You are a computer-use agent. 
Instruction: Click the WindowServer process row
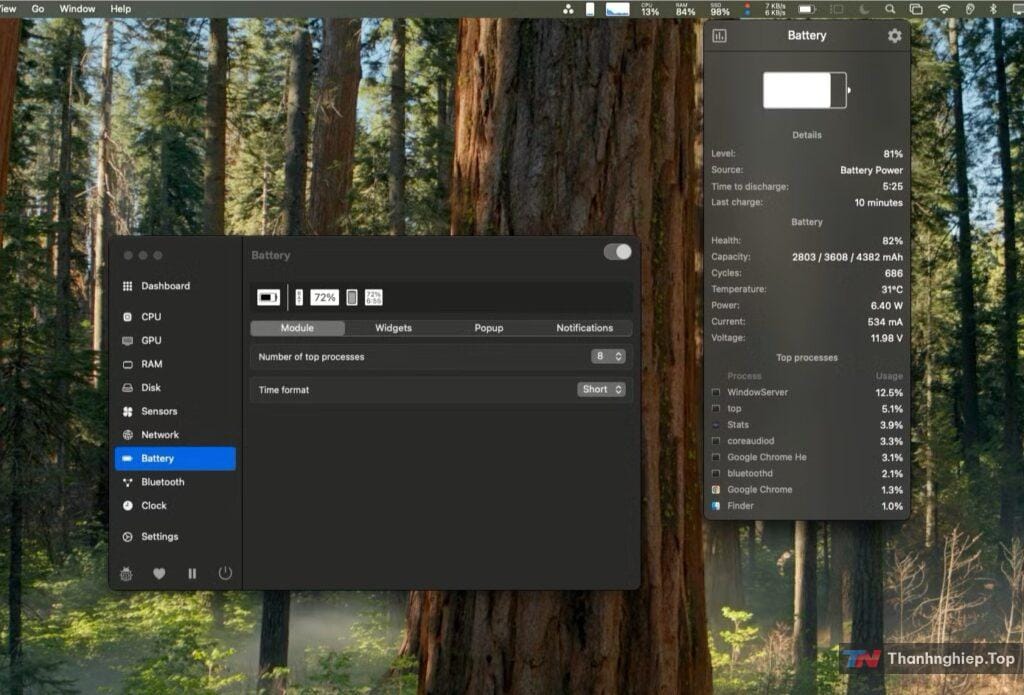(x=807, y=393)
